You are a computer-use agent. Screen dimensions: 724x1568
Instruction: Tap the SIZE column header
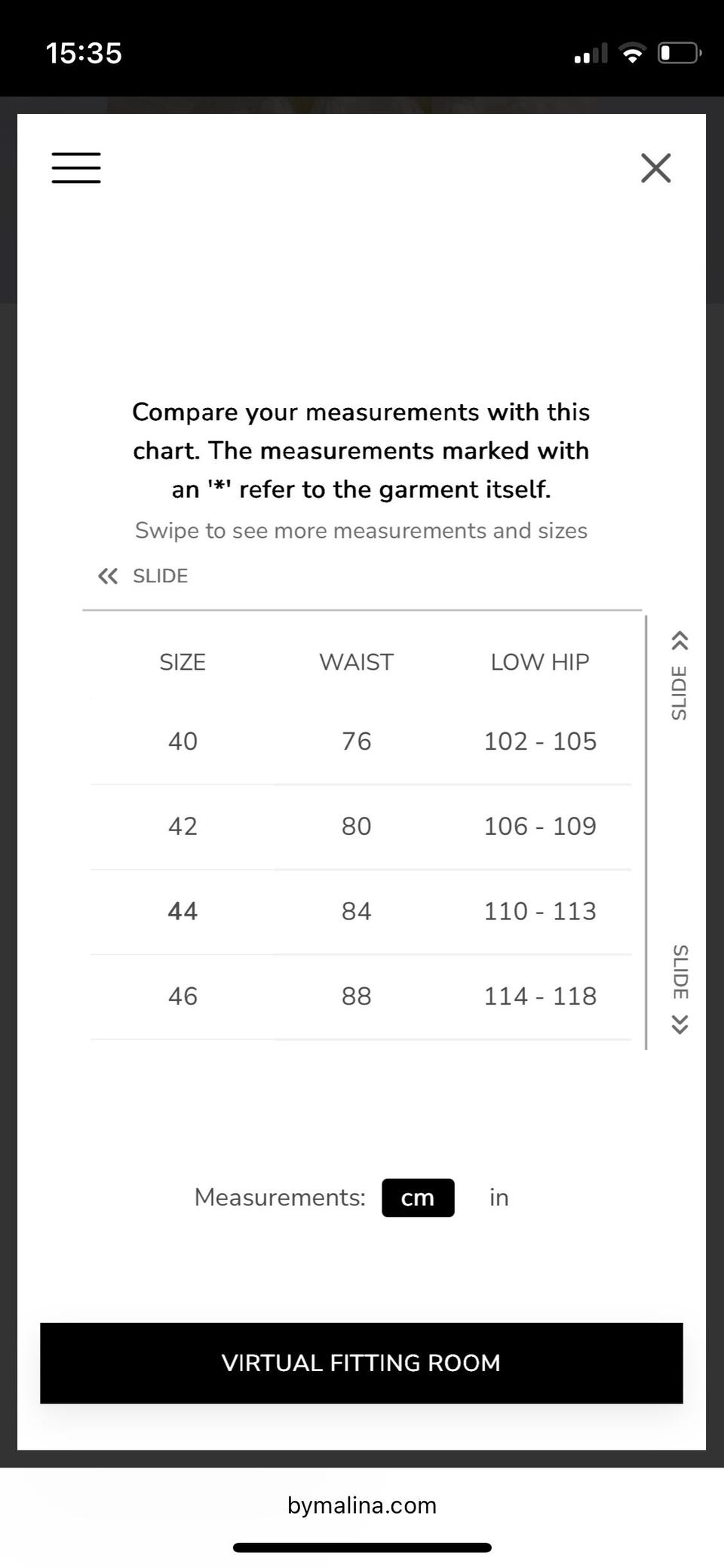(183, 662)
